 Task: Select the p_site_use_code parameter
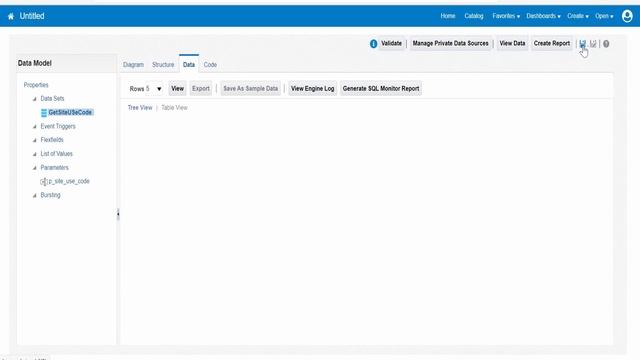(x=69, y=181)
